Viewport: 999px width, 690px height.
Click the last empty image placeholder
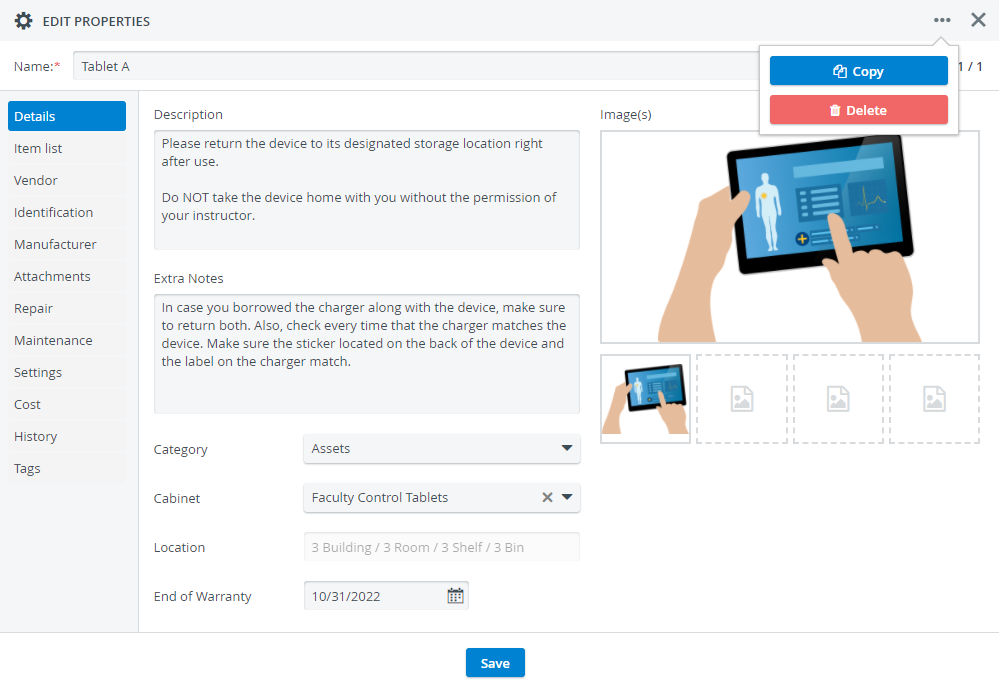click(x=934, y=399)
